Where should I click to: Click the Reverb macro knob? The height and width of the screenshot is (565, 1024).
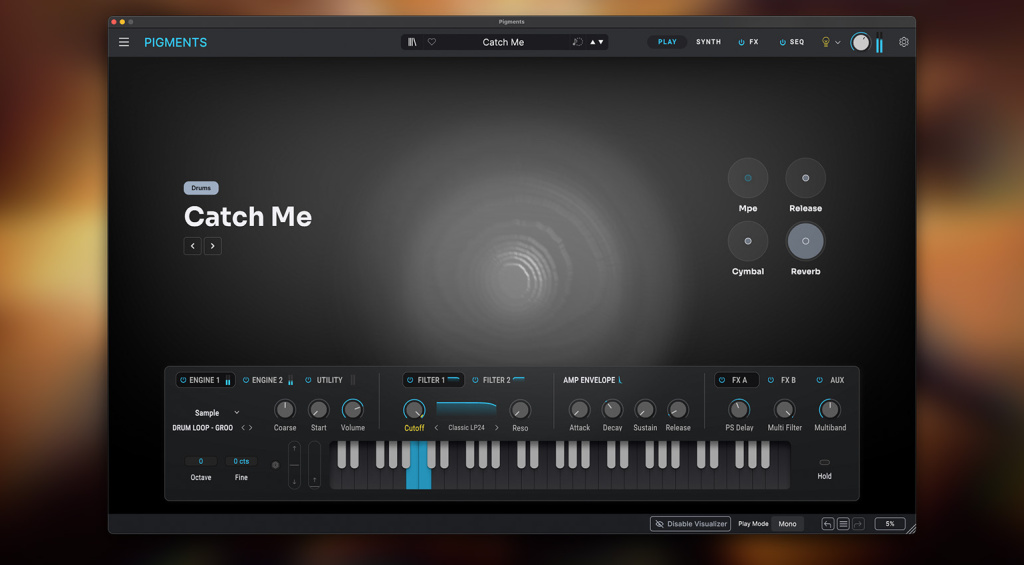pos(805,241)
